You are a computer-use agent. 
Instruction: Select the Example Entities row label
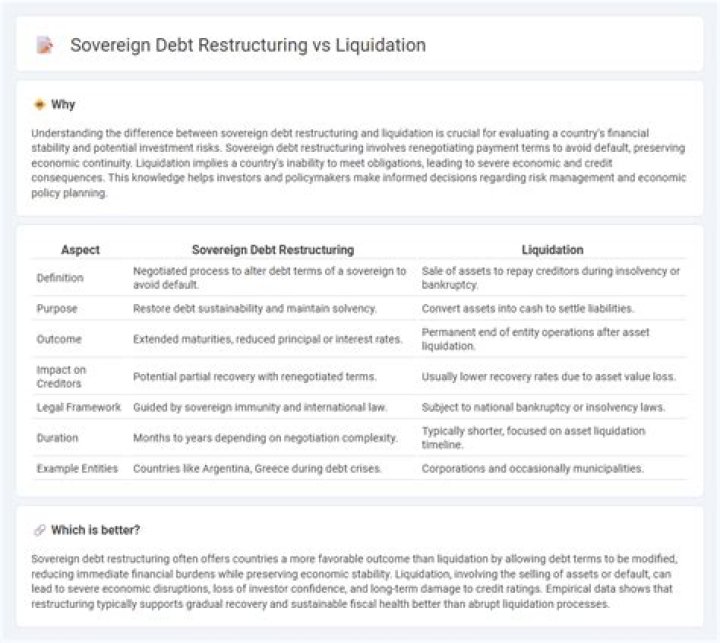[77, 468]
